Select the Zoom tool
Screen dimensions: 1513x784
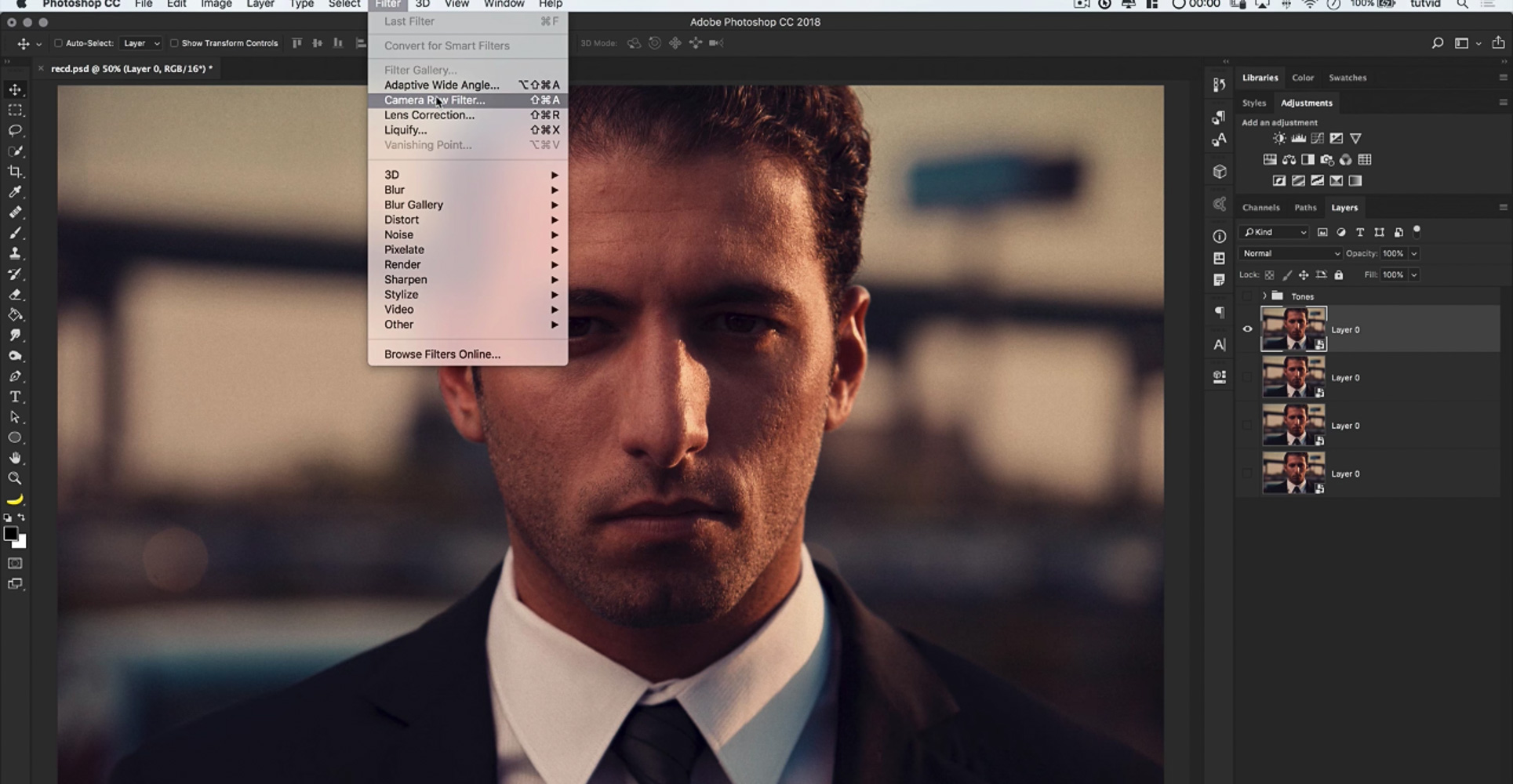(15, 478)
